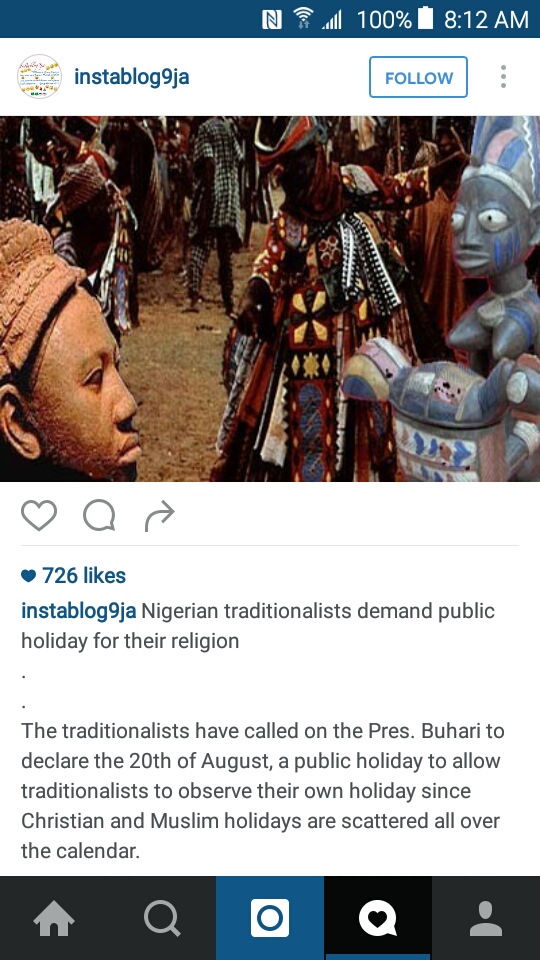Tap the NFC status bar icon

272,20
